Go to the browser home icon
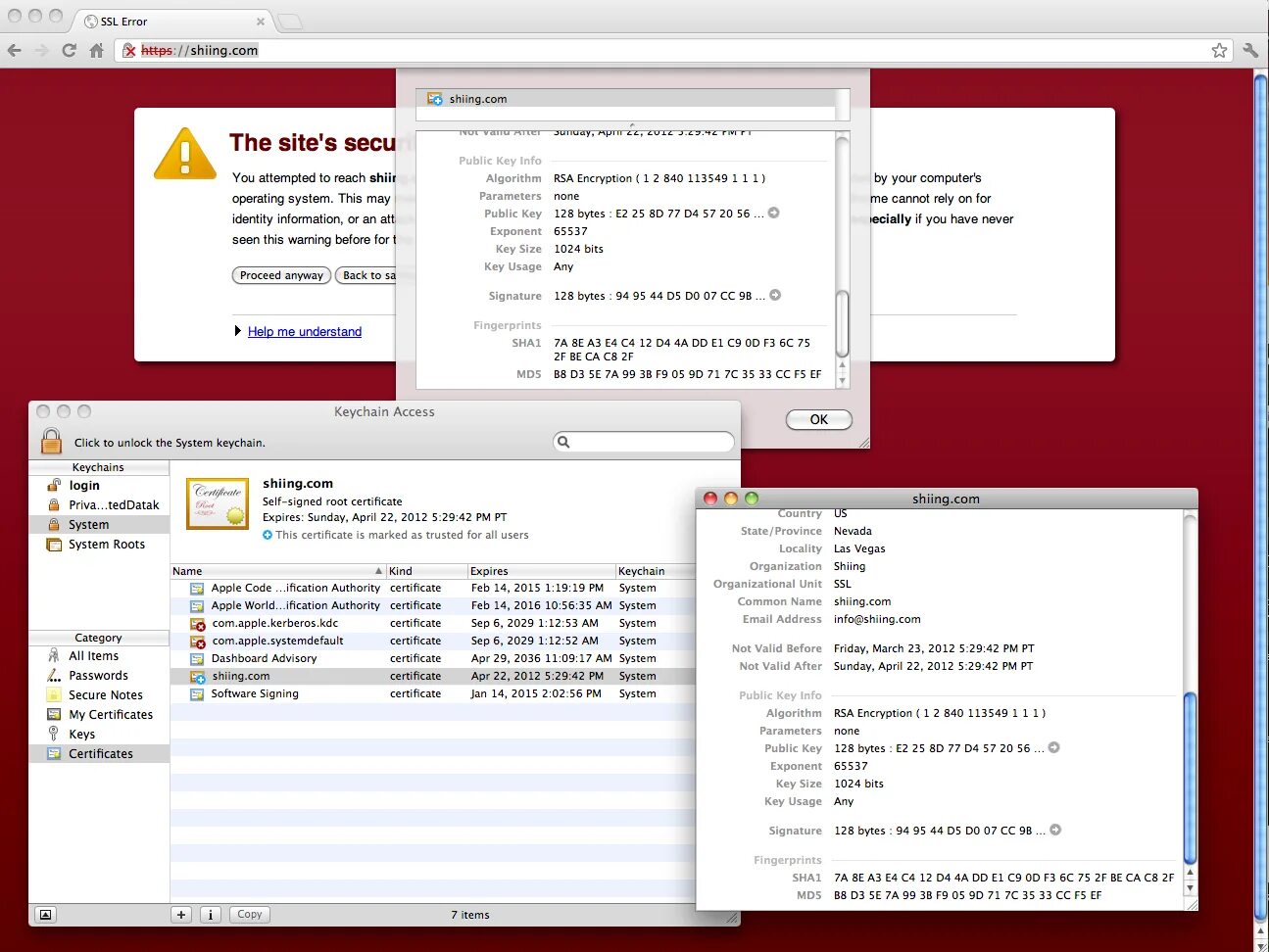 96,50
